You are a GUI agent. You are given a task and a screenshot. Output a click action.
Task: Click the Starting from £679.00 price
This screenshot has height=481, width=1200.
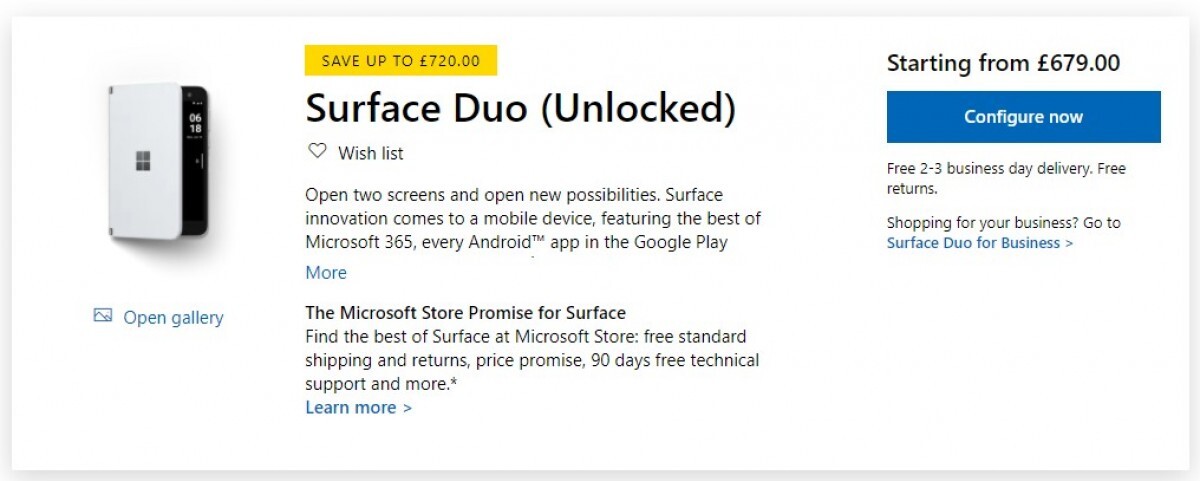click(1003, 63)
